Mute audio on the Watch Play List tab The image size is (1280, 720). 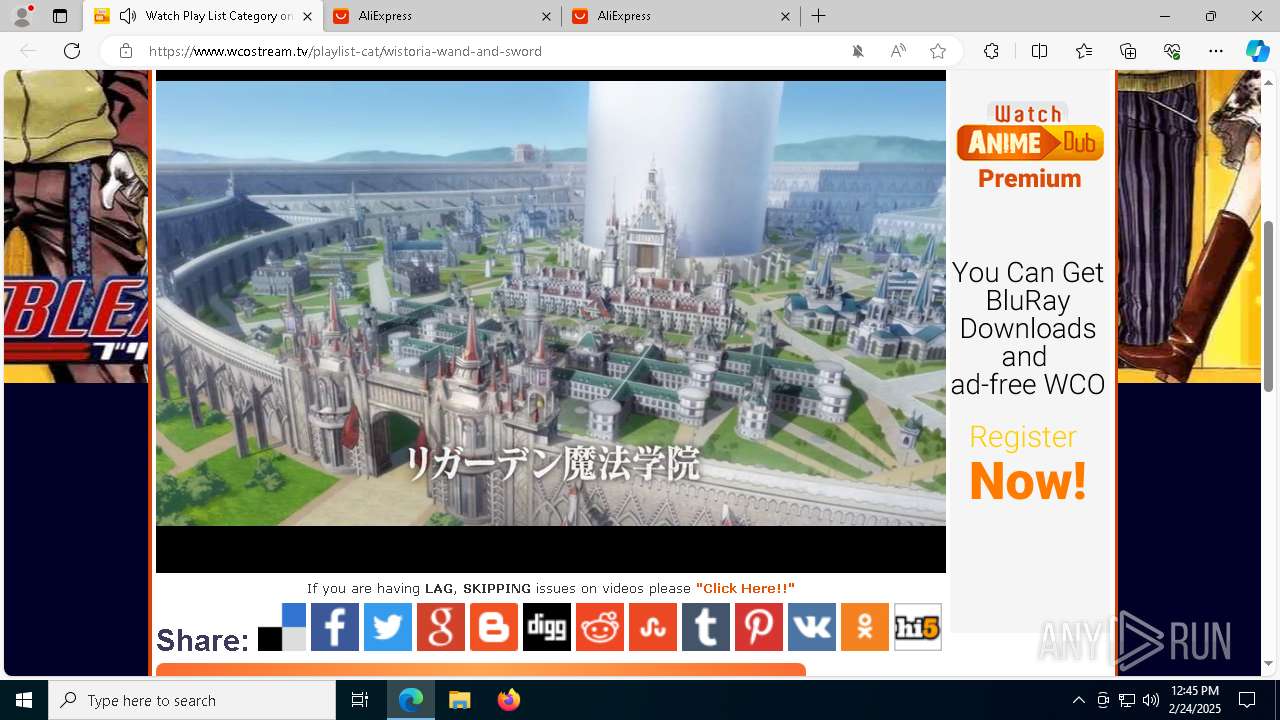[x=128, y=16]
